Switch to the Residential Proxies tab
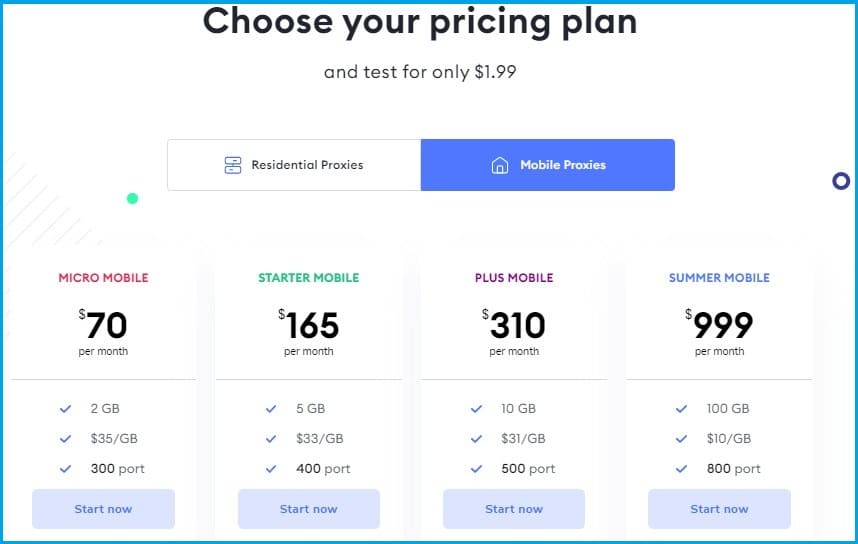The width and height of the screenshot is (858, 544). [294, 165]
